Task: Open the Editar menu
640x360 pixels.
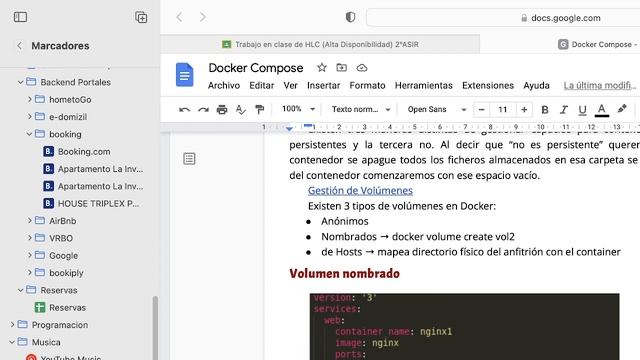Action: click(x=262, y=85)
